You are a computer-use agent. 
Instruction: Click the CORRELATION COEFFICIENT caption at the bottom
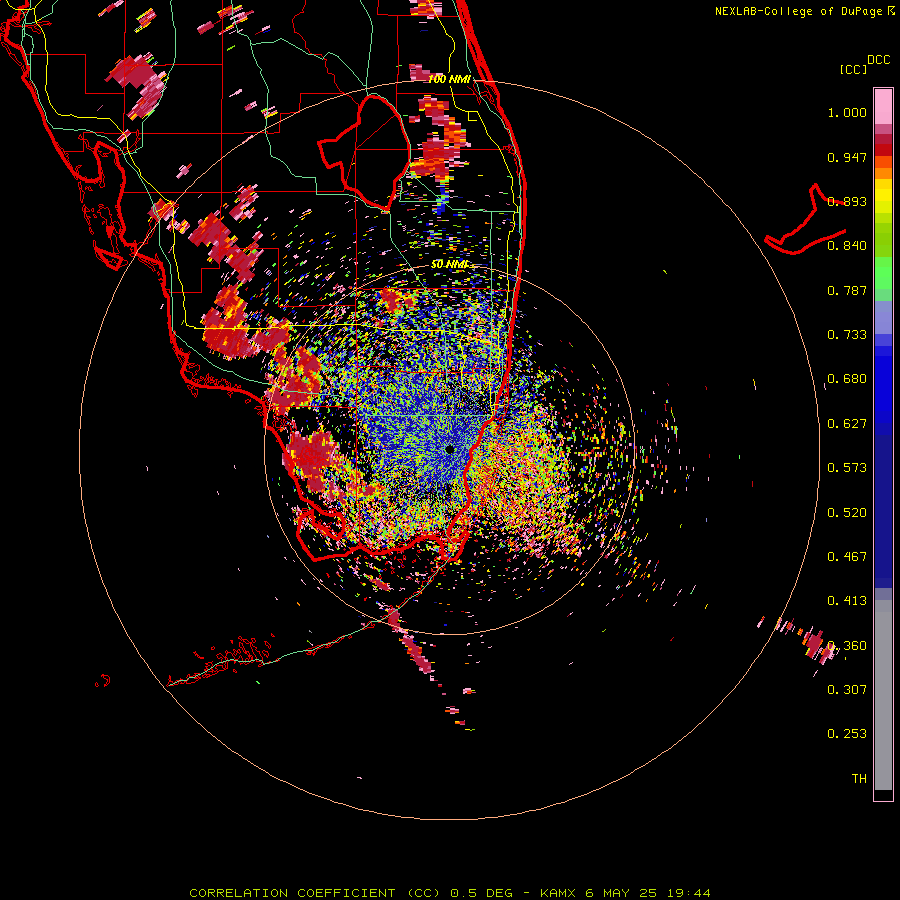[450, 893]
